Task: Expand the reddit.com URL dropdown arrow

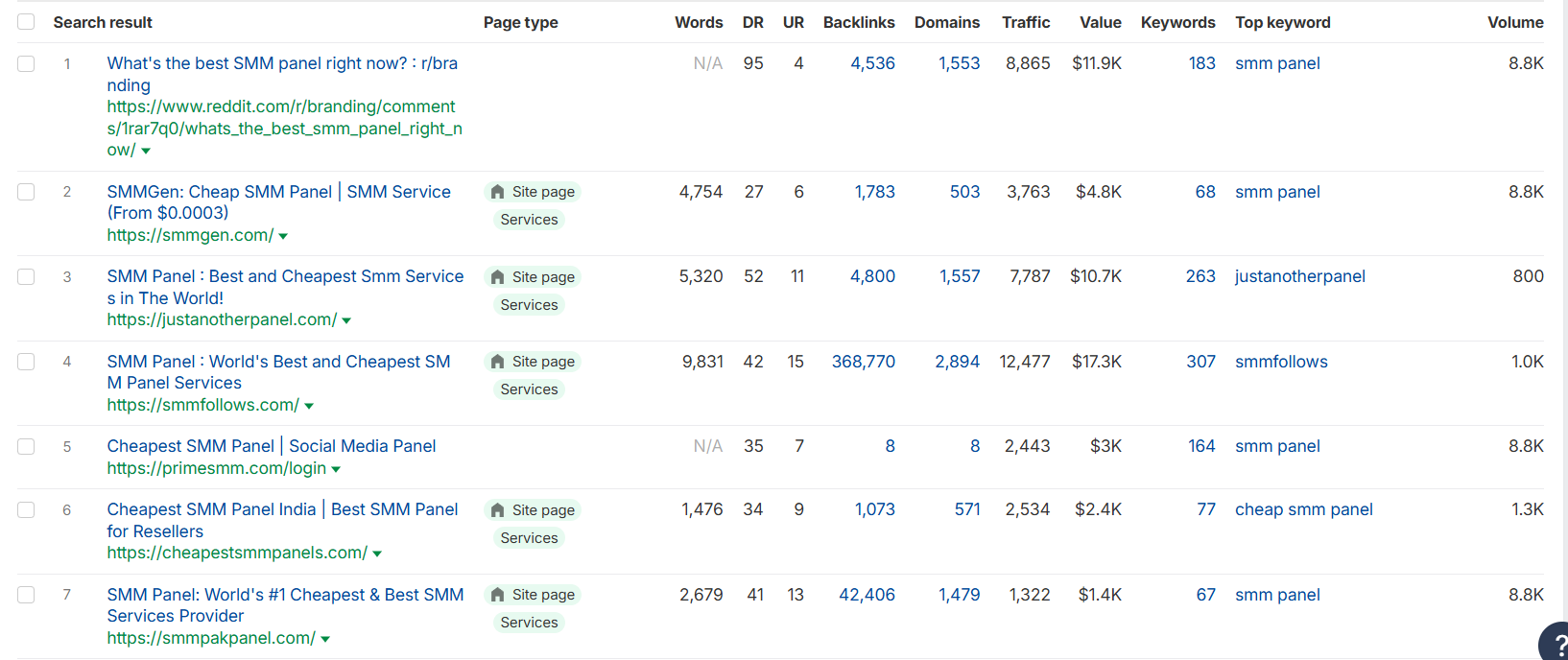Action: point(146,152)
